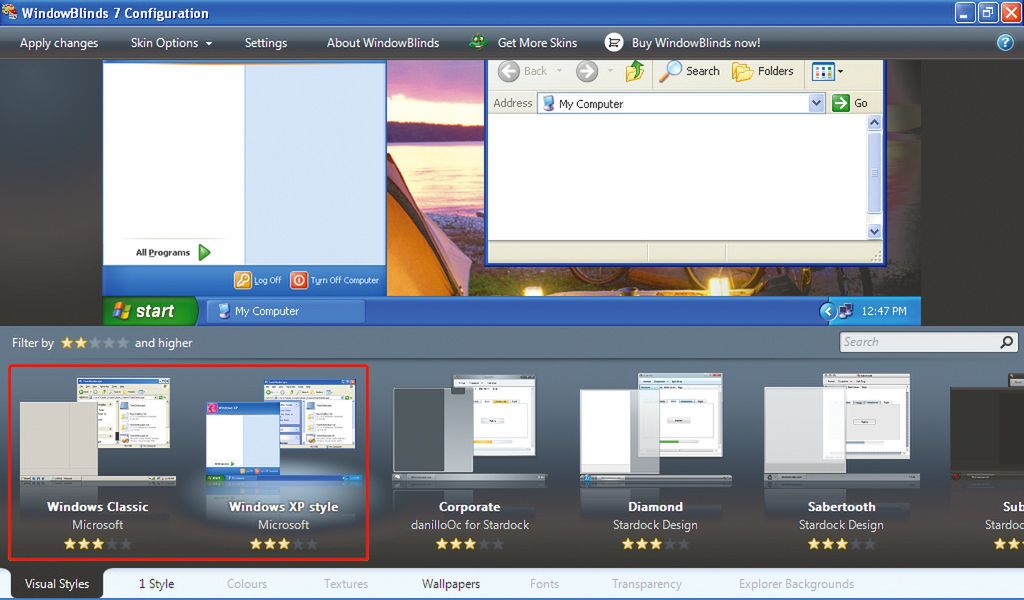Open the Views icon dropdown arrow
The image size is (1024, 600).
coord(840,71)
